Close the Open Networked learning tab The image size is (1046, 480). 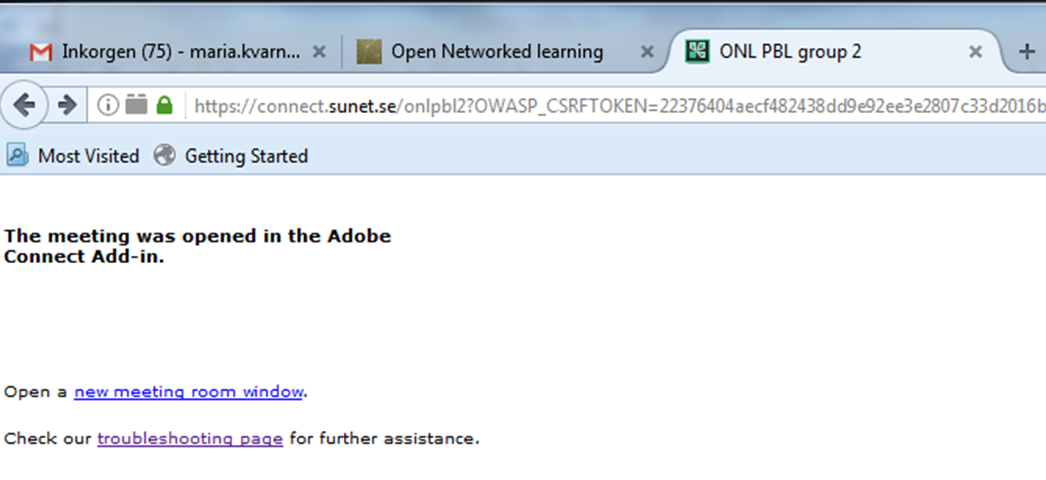click(647, 52)
